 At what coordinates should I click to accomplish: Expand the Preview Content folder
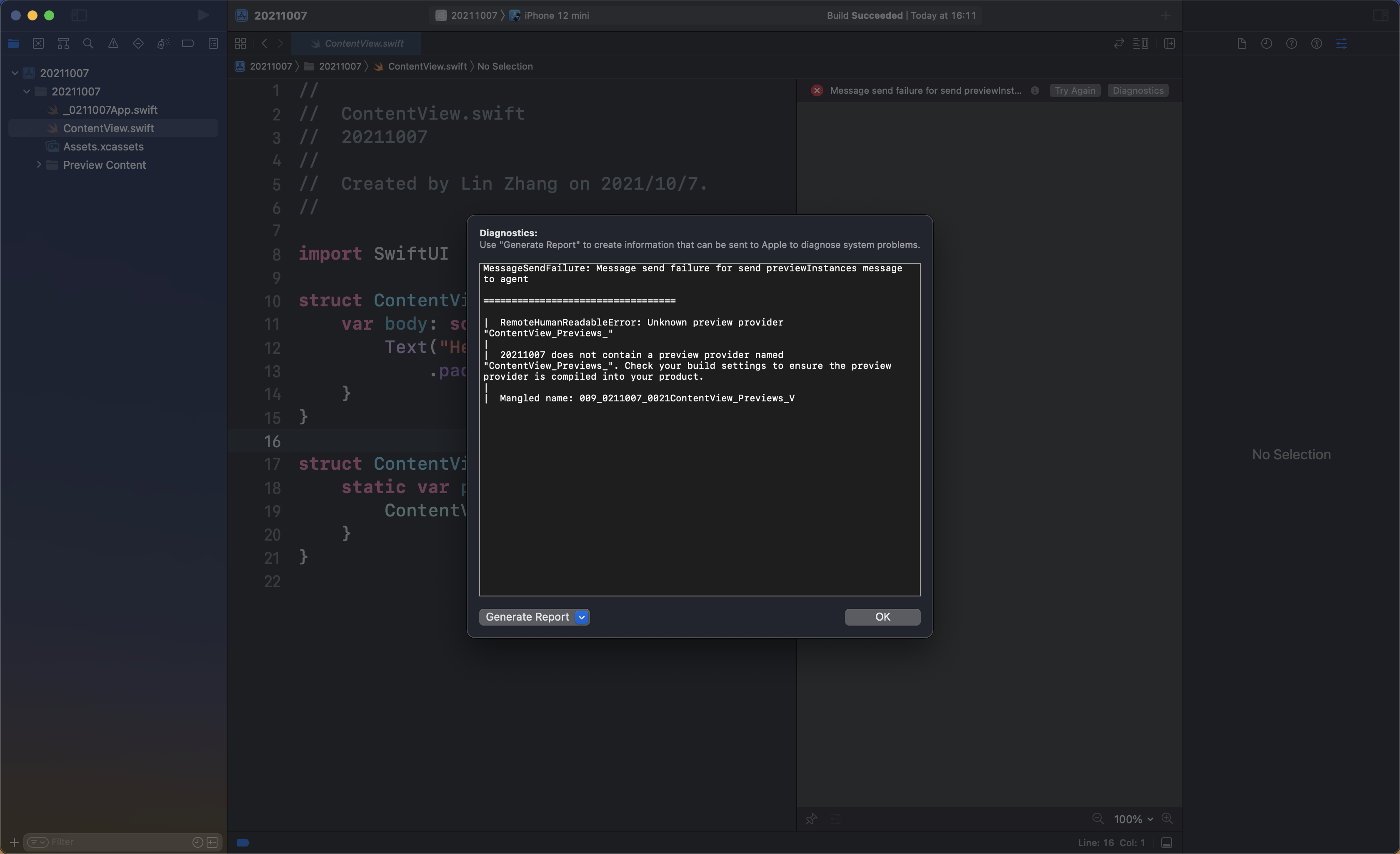tap(39, 165)
